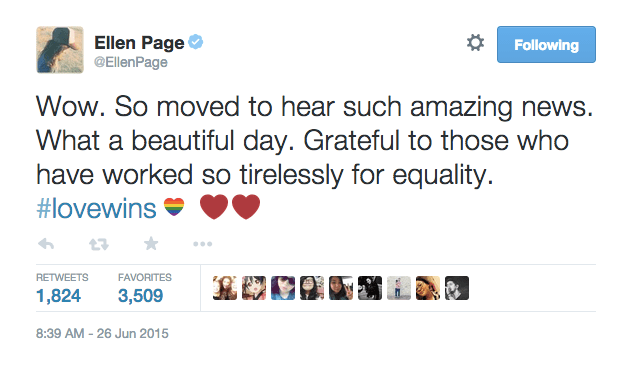Image resolution: width=633 pixels, height=372 pixels.
Task: Open the gear settings dropdown
Action: click(x=476, y=43)
